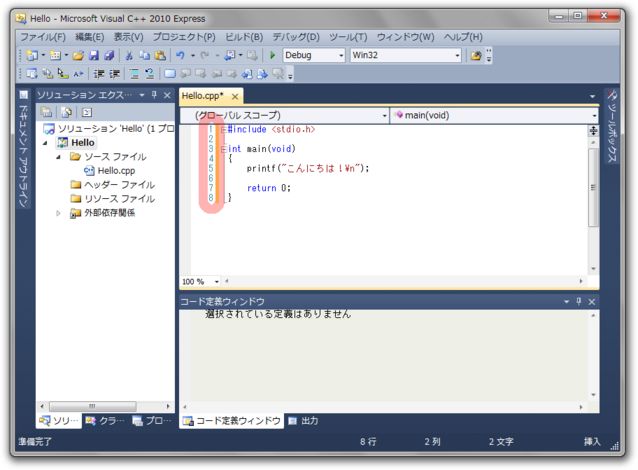Open the ツール(T) menu
The image size is (638, 470).
348,37
